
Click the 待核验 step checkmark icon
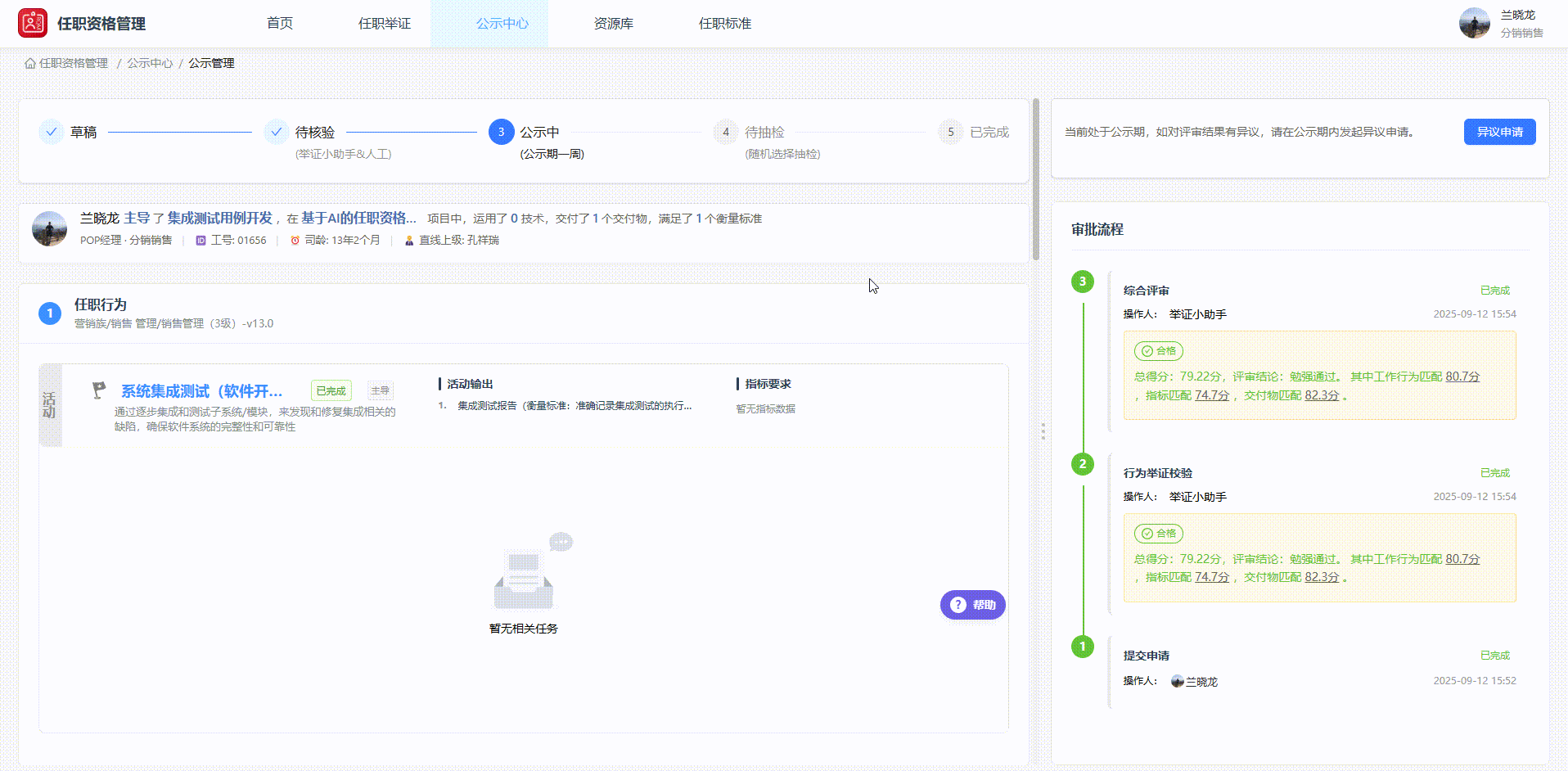click(x=276, y=132)
